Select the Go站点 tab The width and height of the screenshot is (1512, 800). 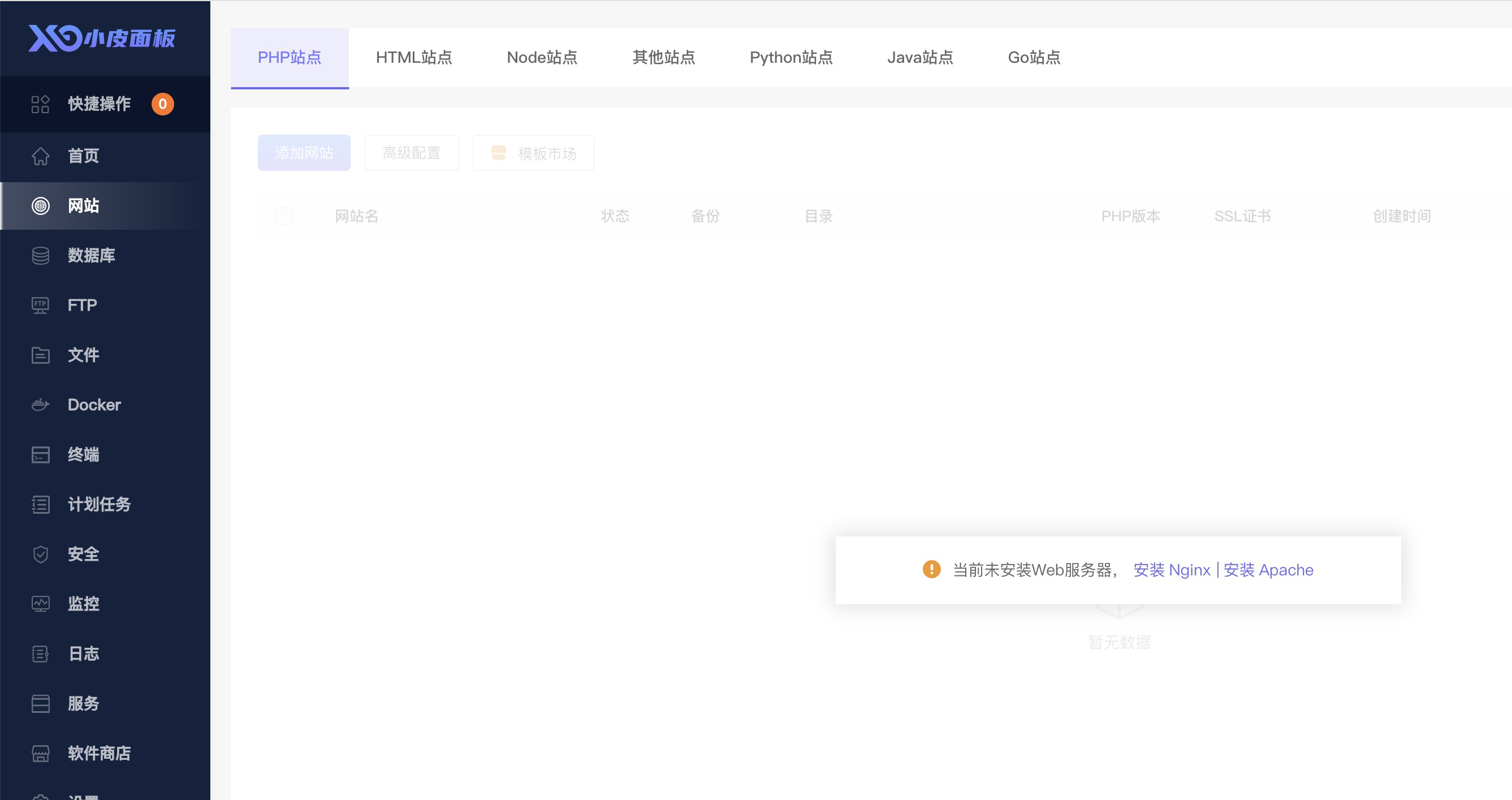coord(1034,58)
